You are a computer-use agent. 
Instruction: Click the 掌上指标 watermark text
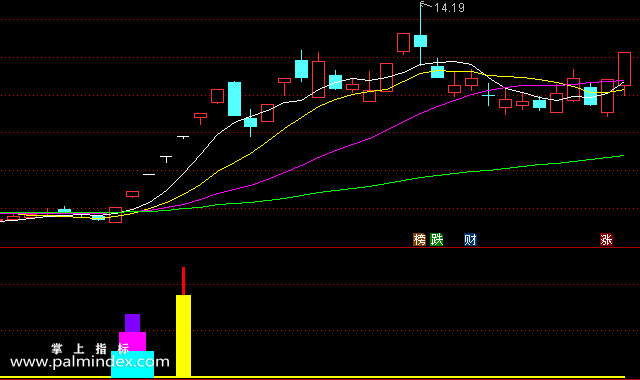(90, 349)
